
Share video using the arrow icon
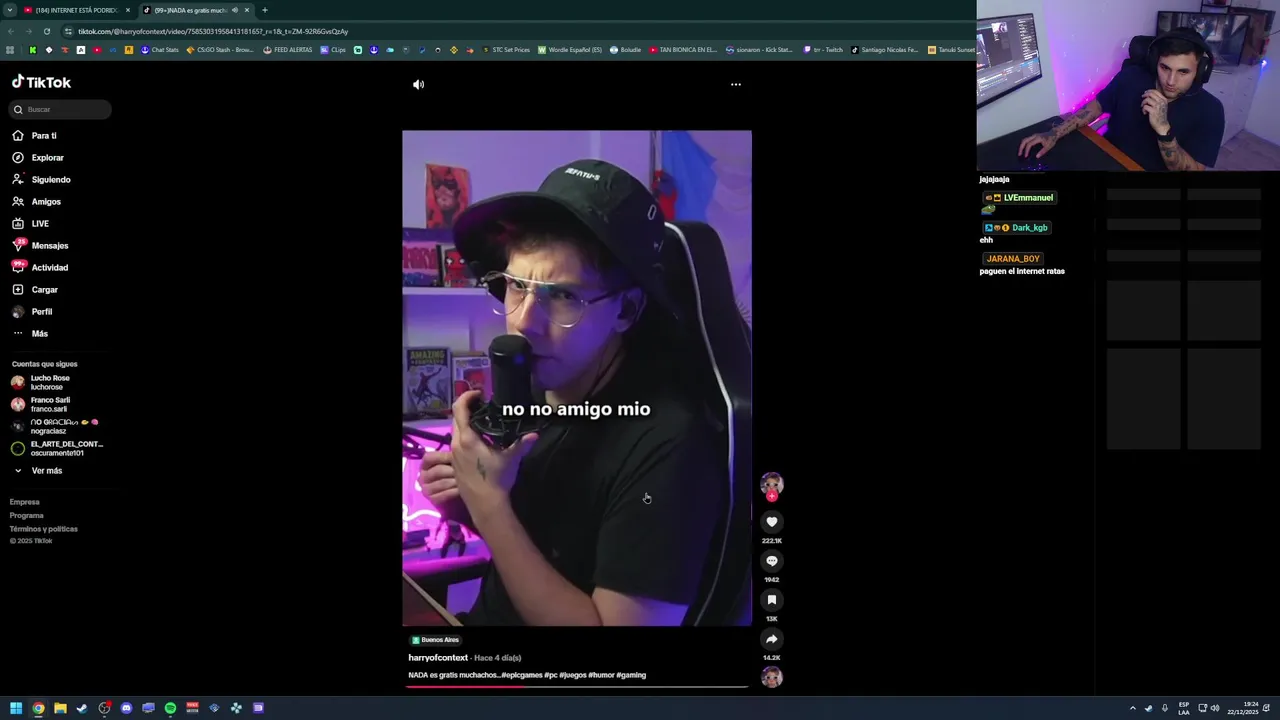pos(771,638)
